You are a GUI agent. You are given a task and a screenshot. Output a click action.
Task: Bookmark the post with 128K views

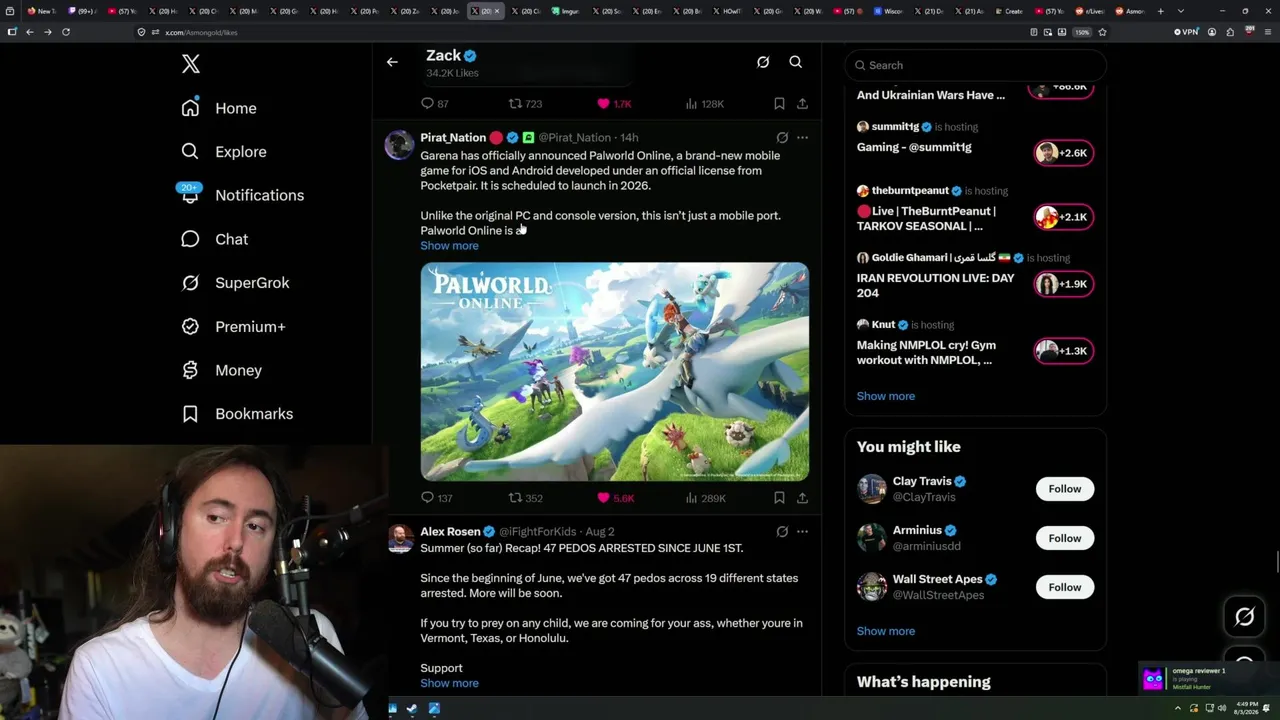click(x=779, y=104)
